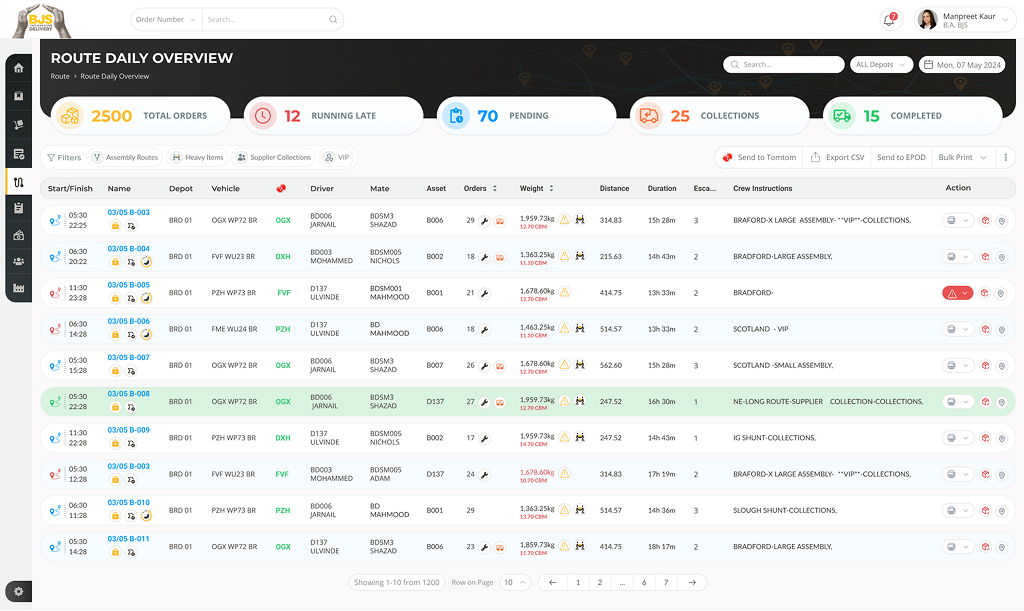Click the settings gear at sidebar bottom
The image size is (1024, 611).
(x=18, y=591)
